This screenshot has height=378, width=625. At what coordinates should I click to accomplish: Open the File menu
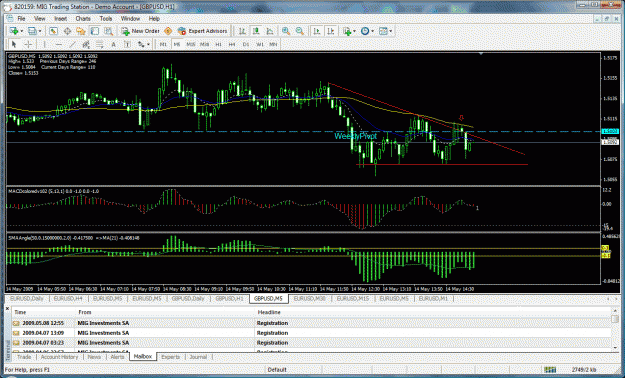click(21, 18)
